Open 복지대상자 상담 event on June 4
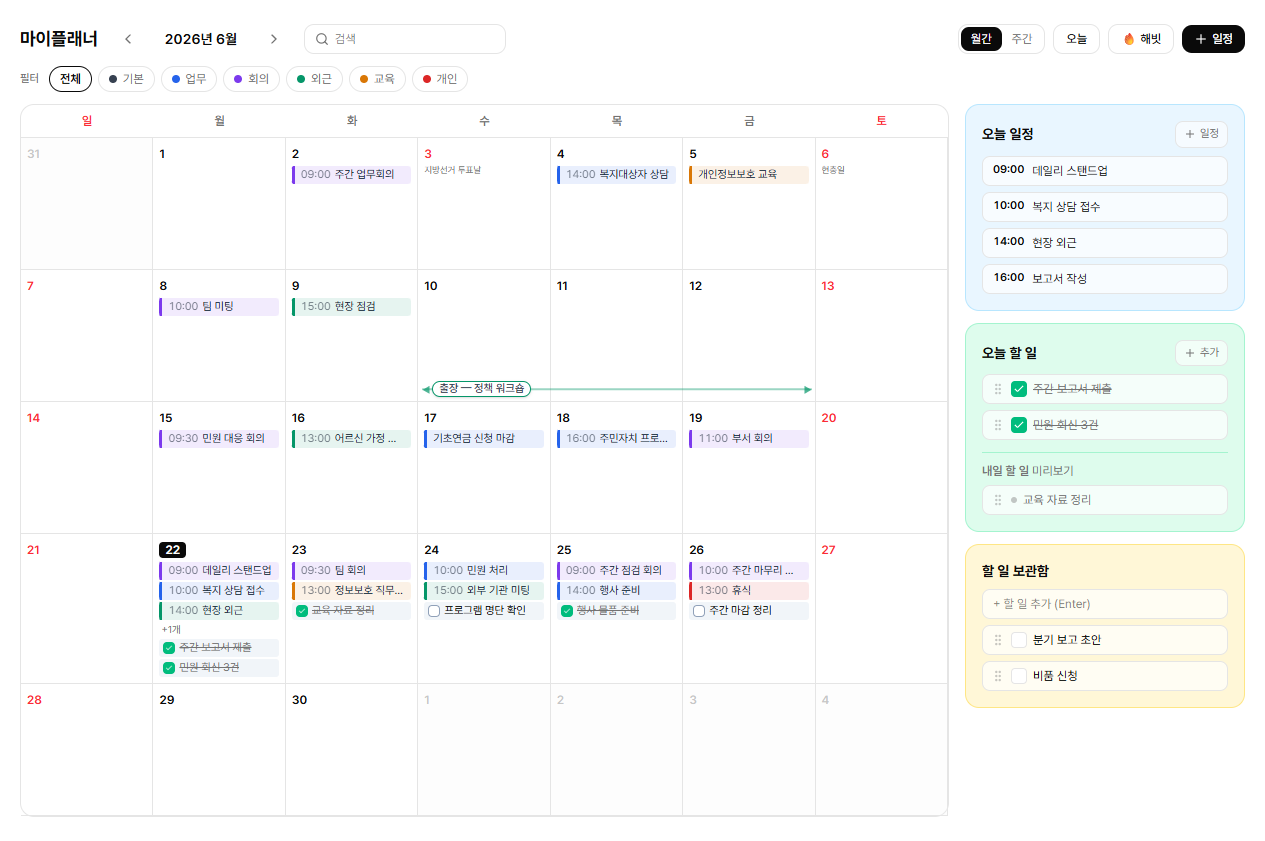The image size is (1265, 841). [x=616, y=175]
